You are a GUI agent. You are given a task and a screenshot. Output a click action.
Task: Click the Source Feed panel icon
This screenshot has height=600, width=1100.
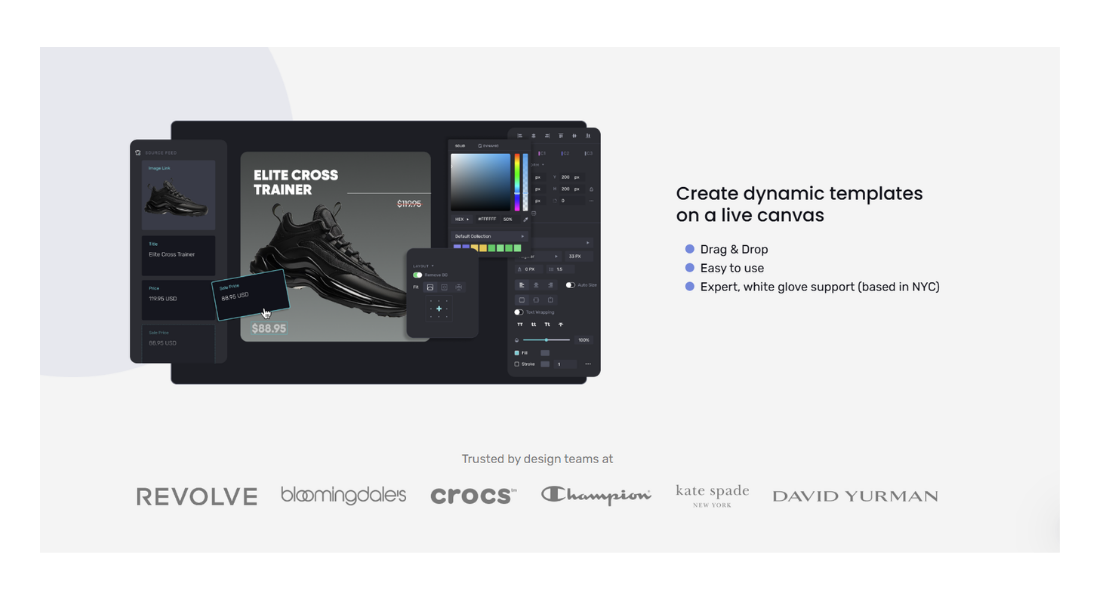(x=138, y=153)
